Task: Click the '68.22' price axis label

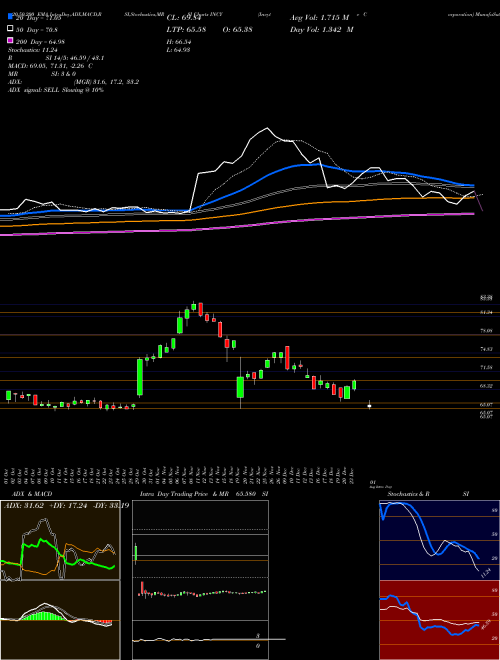Action: tap(486, 386)
